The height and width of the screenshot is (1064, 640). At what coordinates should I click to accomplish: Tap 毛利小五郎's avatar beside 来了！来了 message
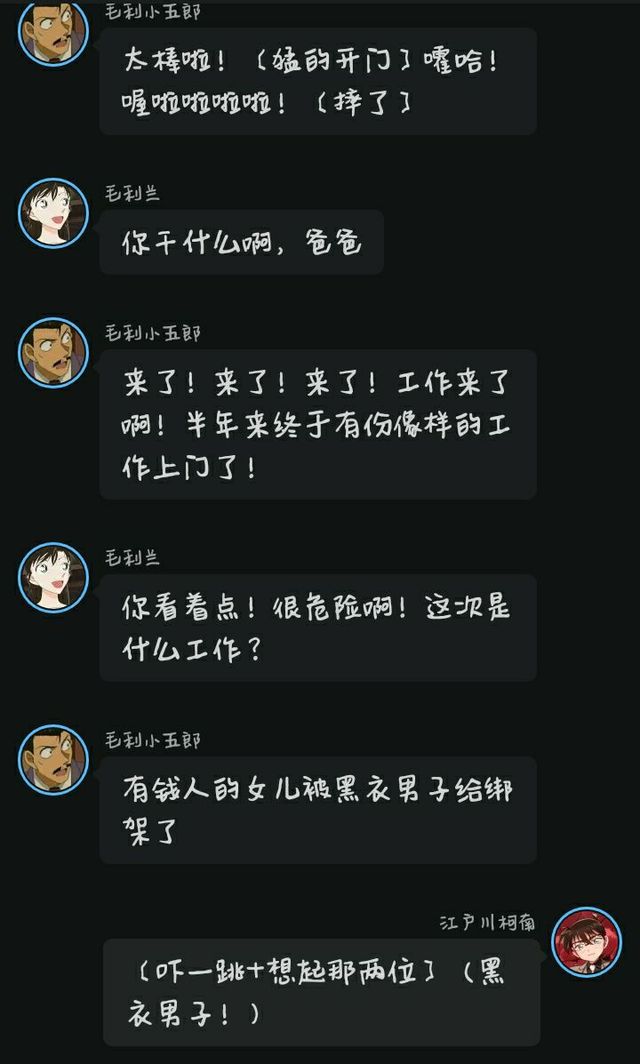tap(53, 353)
